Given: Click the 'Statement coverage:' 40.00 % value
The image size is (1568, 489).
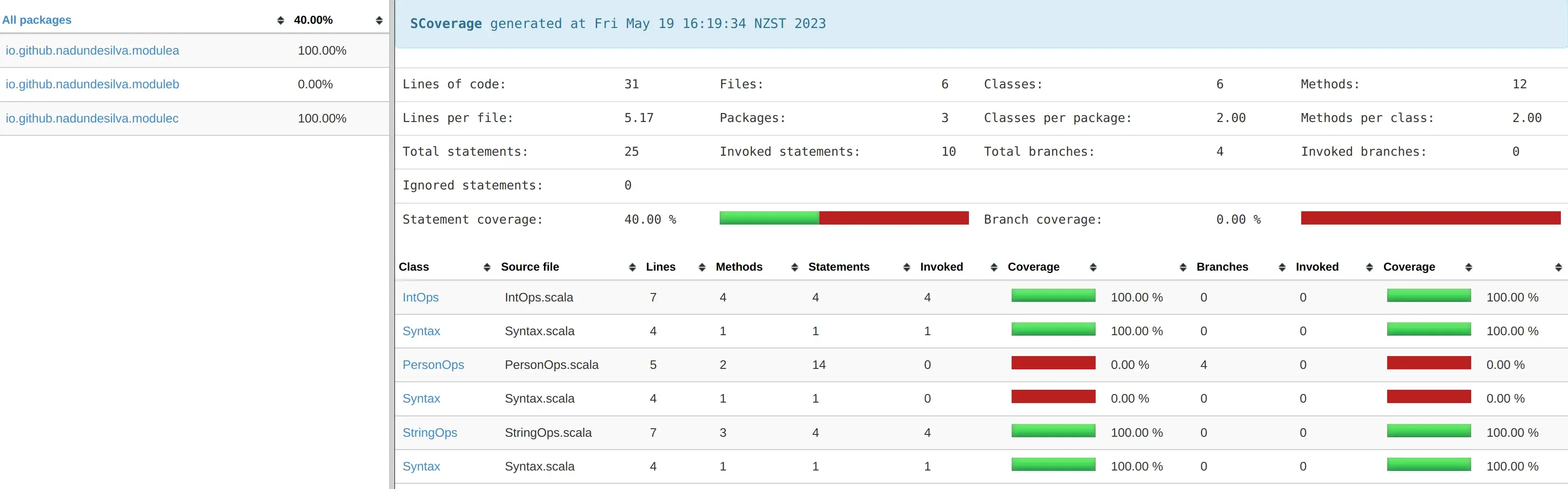Looking at the screenshot, I should pyautogui.click(x=650, y=219).
